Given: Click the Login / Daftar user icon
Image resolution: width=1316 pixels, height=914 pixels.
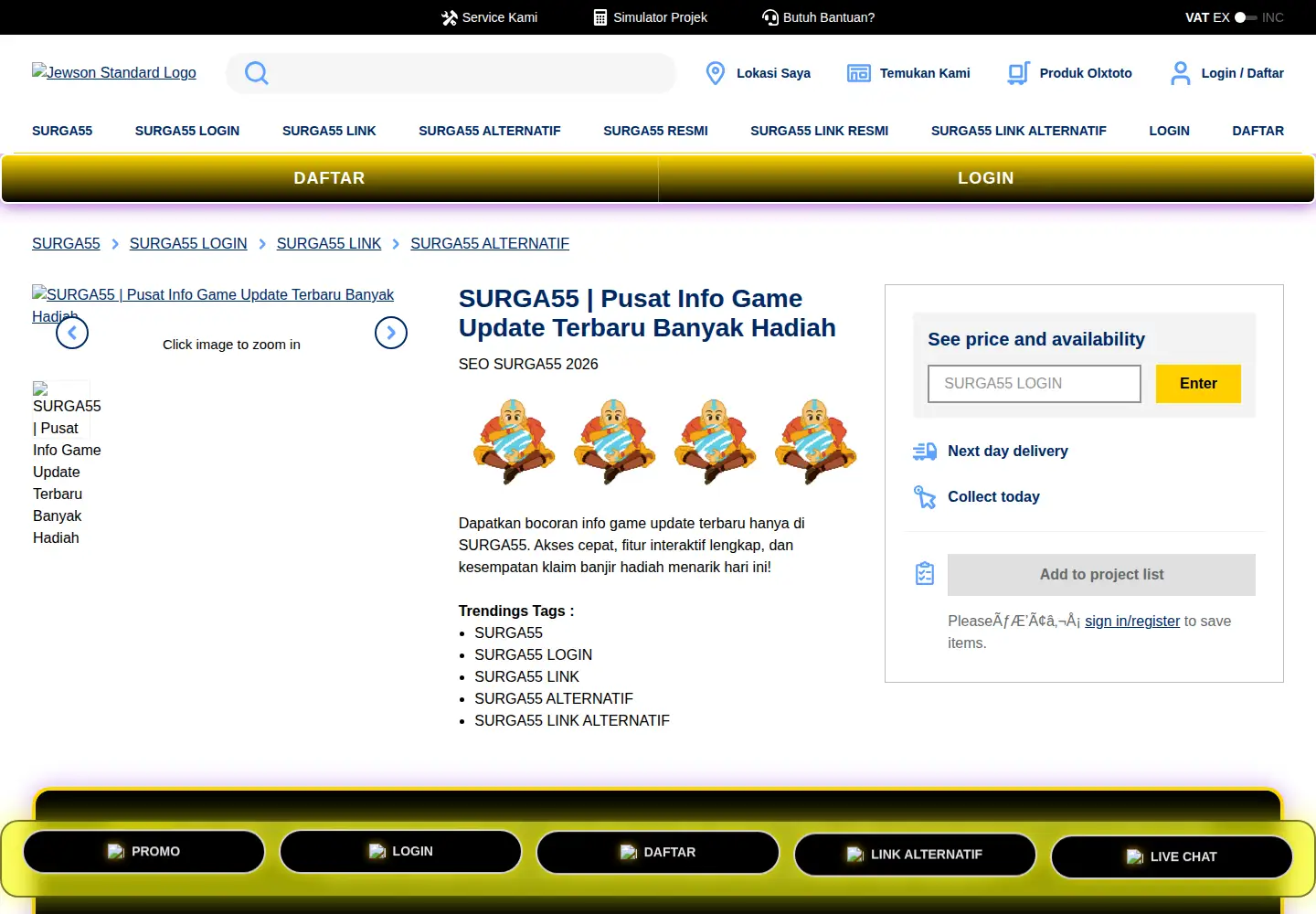Looking at the screenshot, I should (1180, 73).
